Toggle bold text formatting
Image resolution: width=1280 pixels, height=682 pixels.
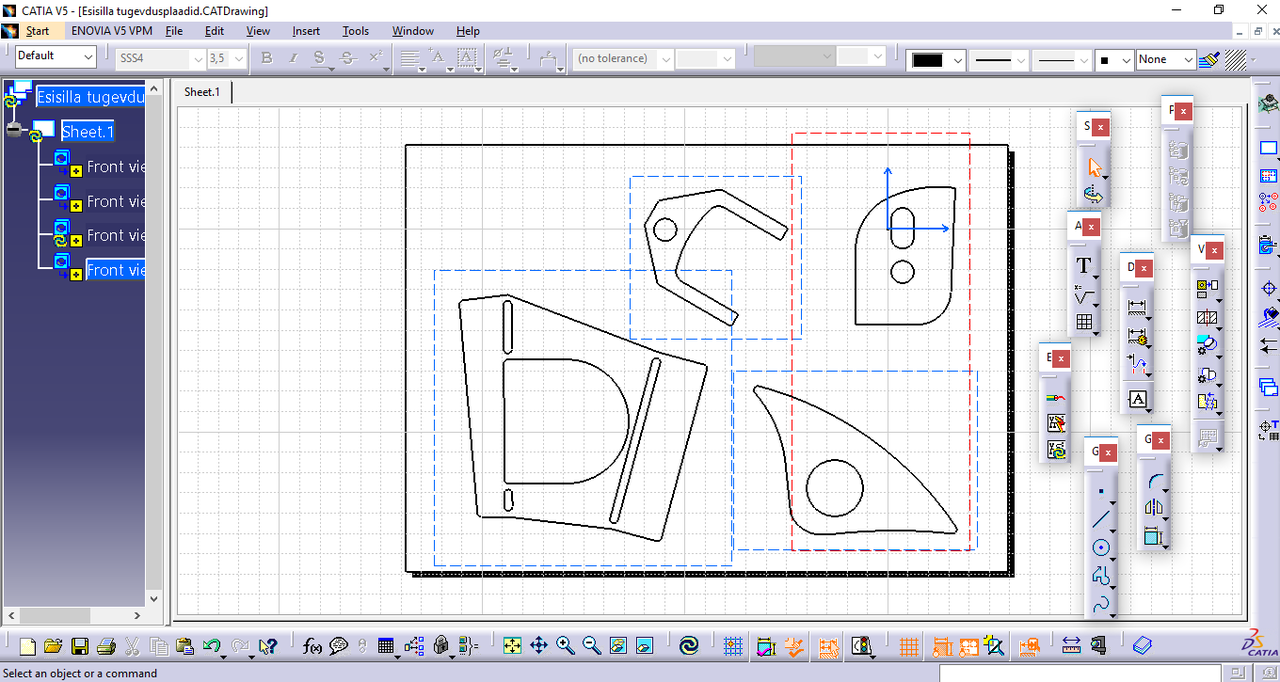[266, 59]
